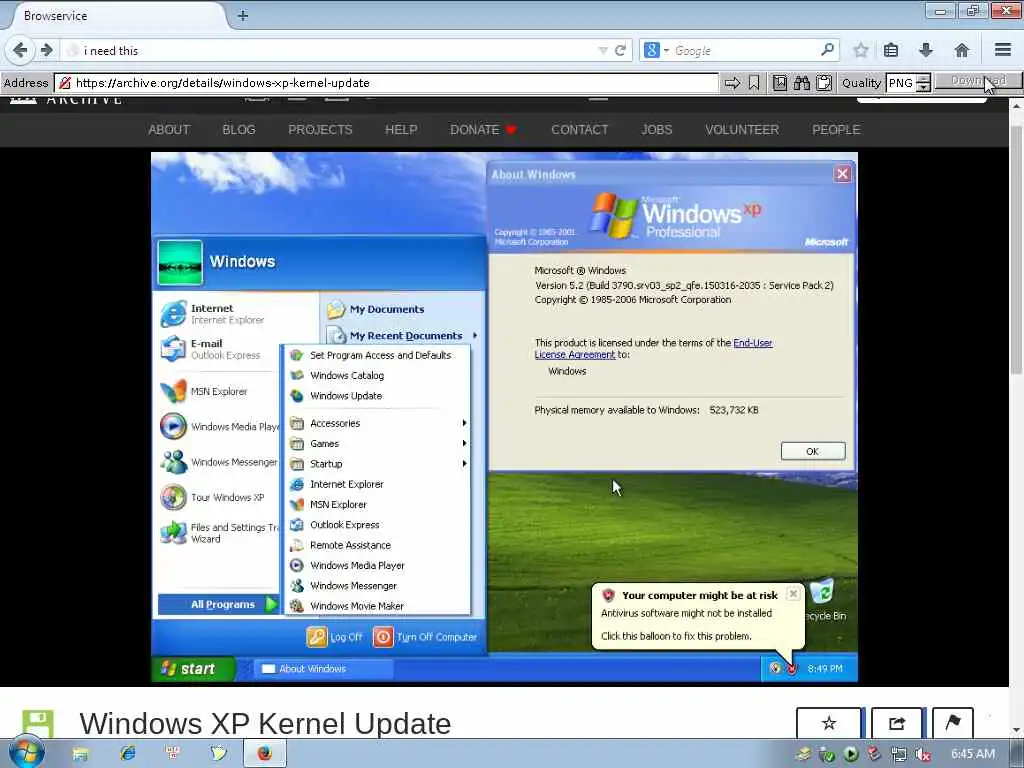The image size is (1024, 768).
Task: Click XP green start button in screenshot
Action: (191, 669)
